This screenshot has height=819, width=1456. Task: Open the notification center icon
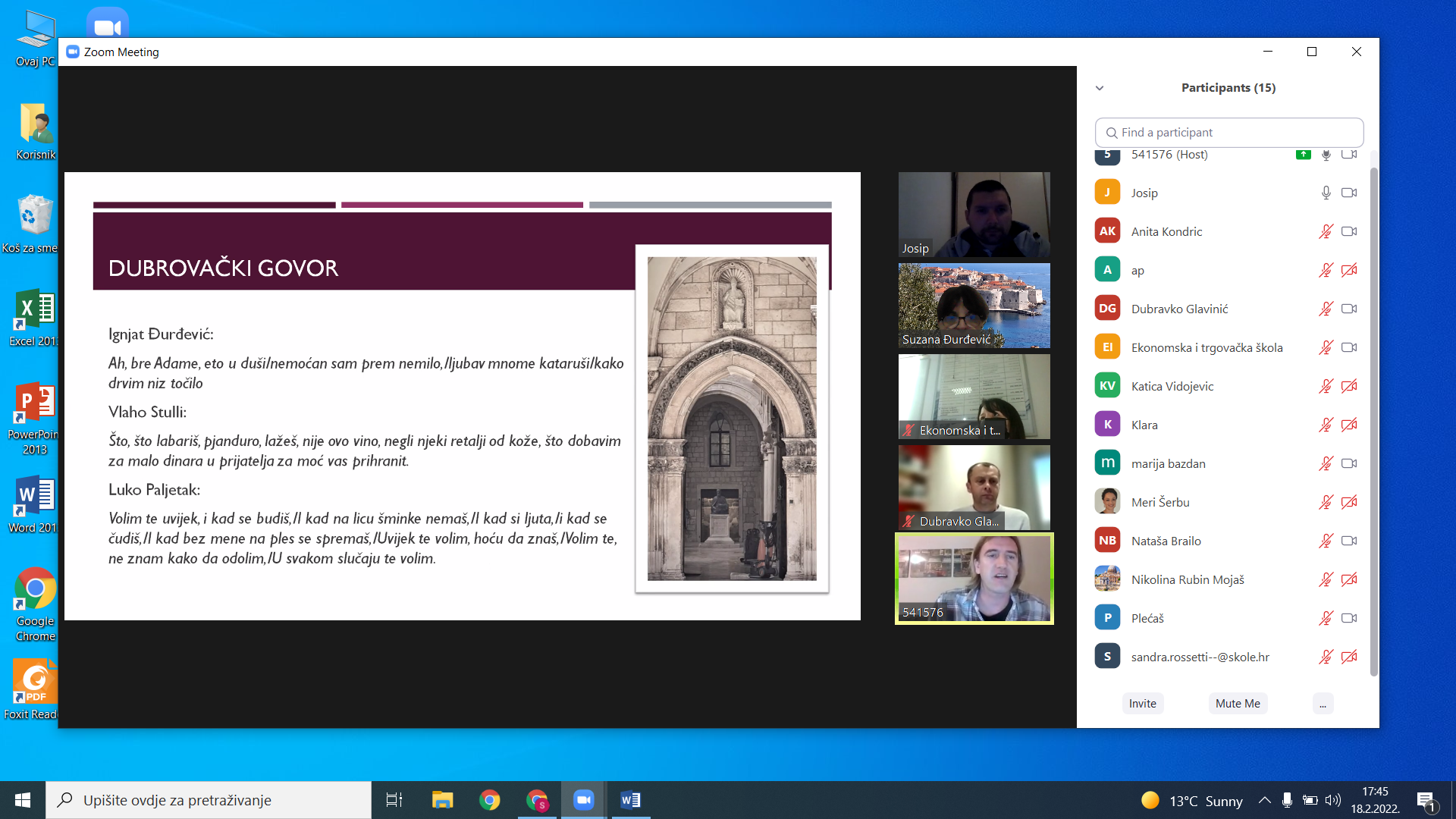point(1426,801)
